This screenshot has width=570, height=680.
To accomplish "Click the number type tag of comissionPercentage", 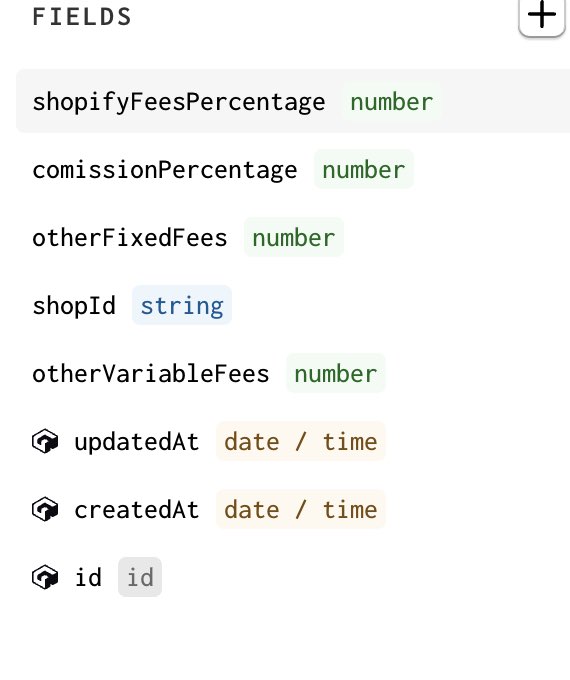I will pos(364,169).
